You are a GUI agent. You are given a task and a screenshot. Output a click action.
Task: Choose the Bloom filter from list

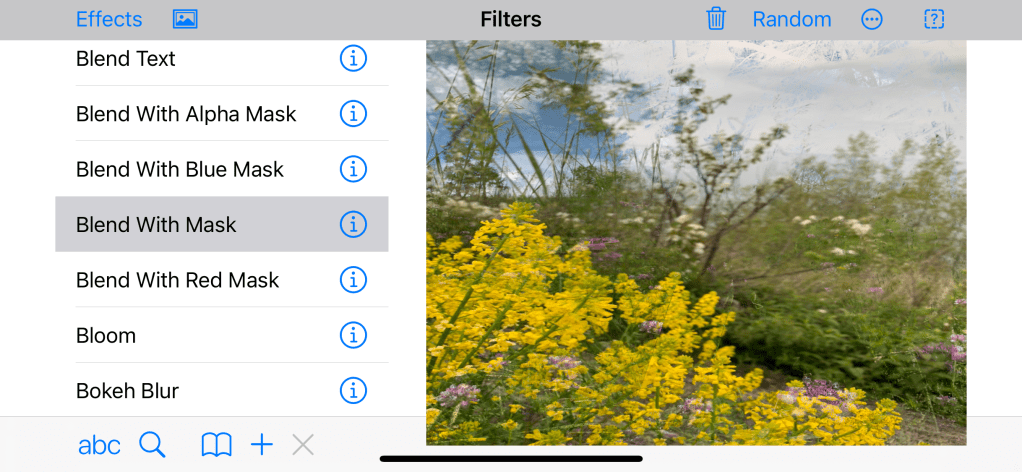coord(222,335)
